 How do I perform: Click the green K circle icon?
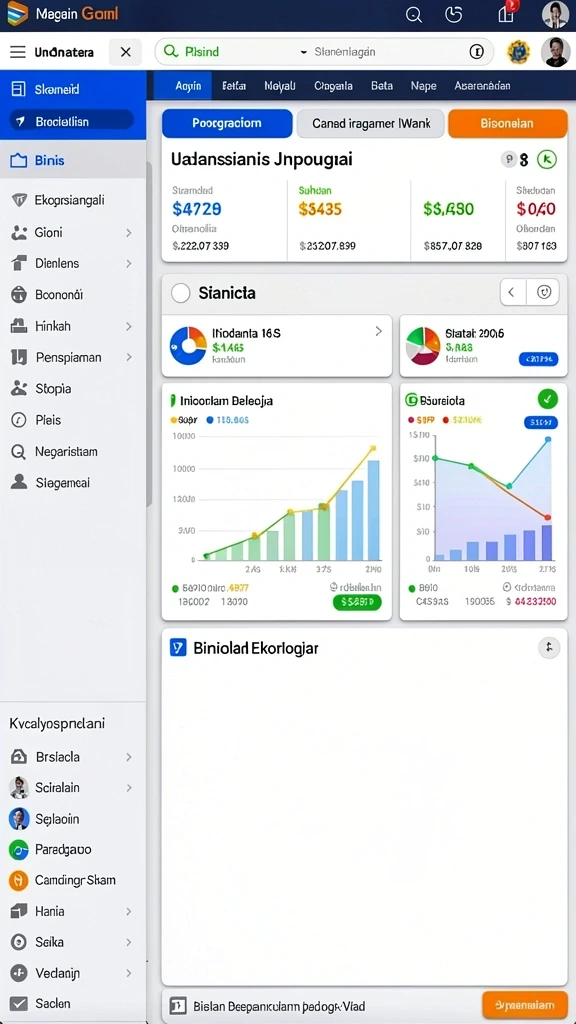[x=547, y=159]
